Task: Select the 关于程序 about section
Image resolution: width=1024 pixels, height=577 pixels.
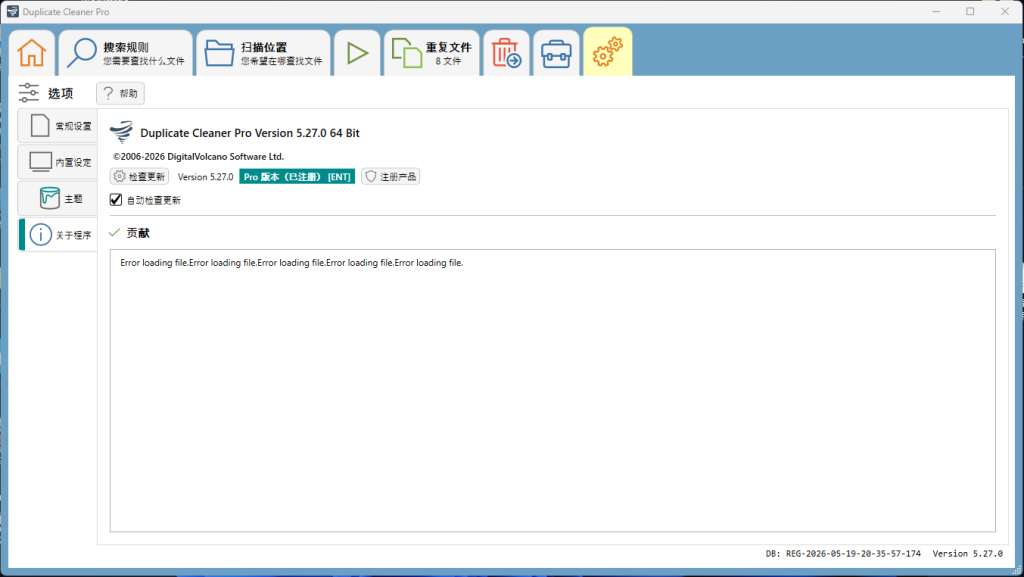Action: point(58,234)
